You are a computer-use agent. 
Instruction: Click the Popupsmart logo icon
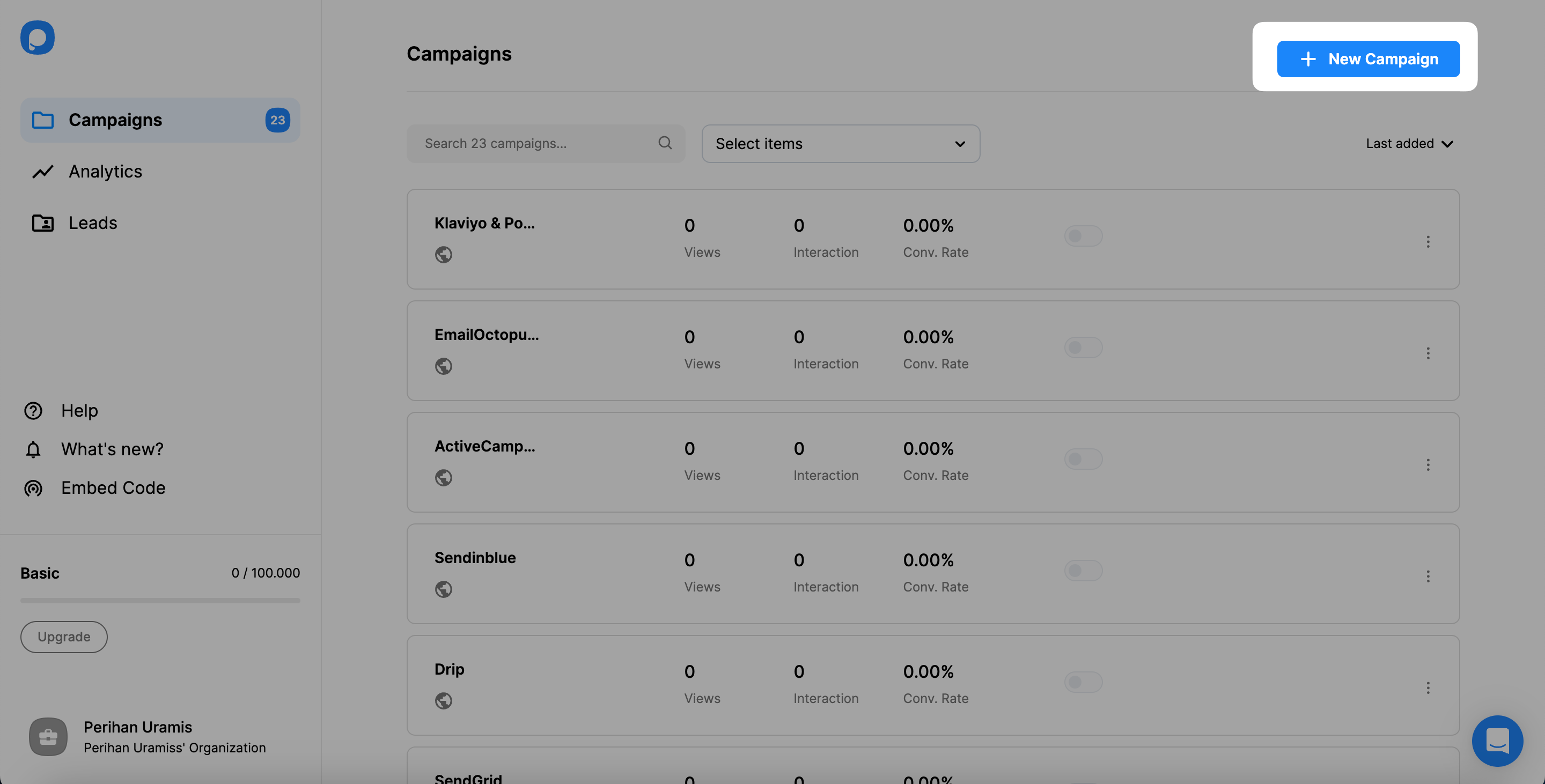(x=37, y=38)
